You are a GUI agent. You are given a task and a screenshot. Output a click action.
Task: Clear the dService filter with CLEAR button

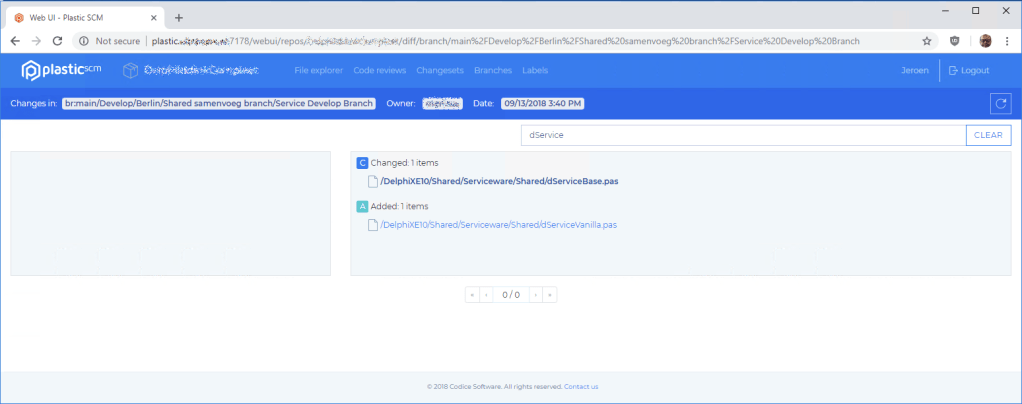click(x=988, y=135)
